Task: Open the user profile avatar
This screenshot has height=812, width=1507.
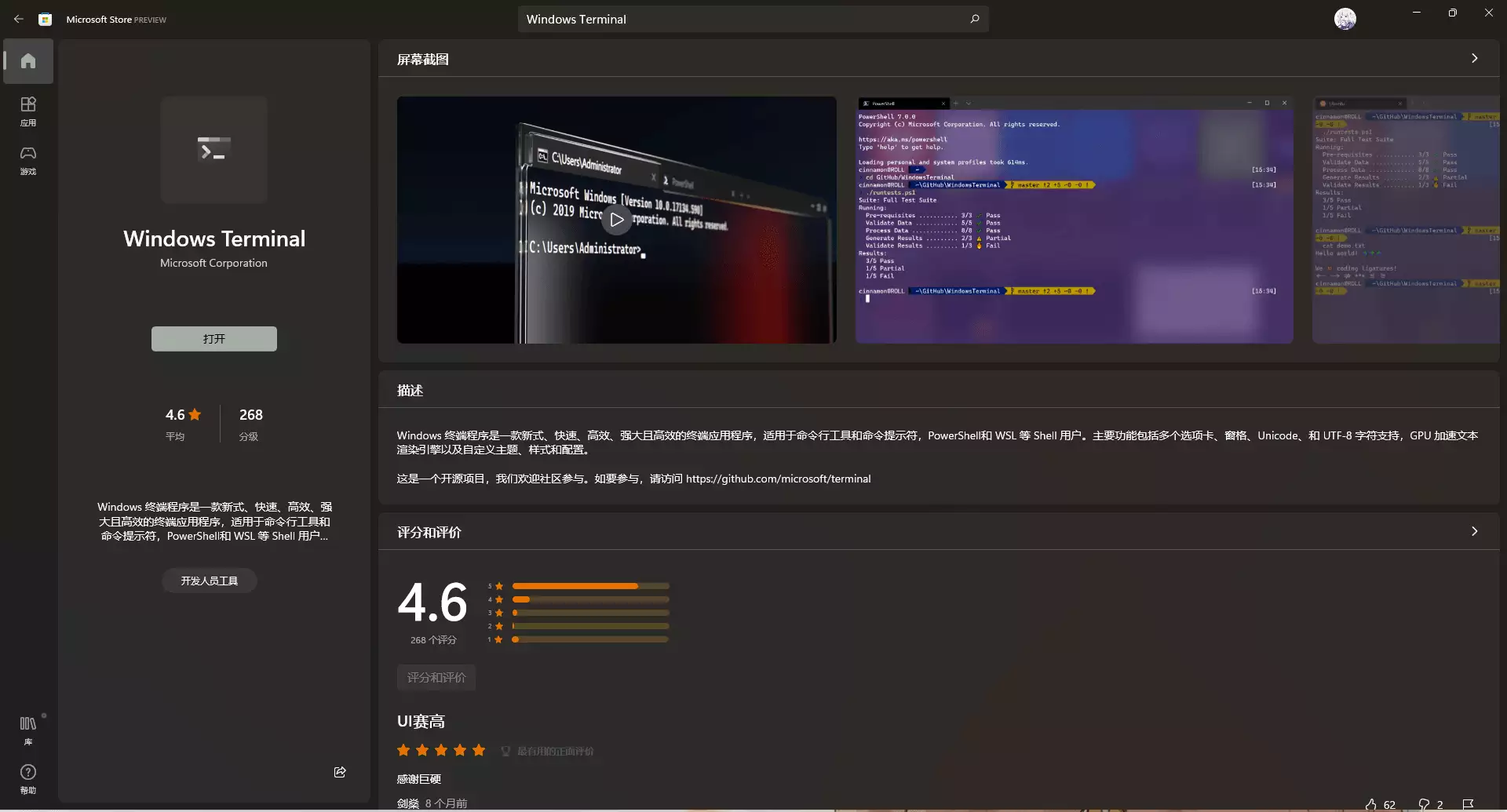Action: pyautogui.click(x=1345, y=19)
